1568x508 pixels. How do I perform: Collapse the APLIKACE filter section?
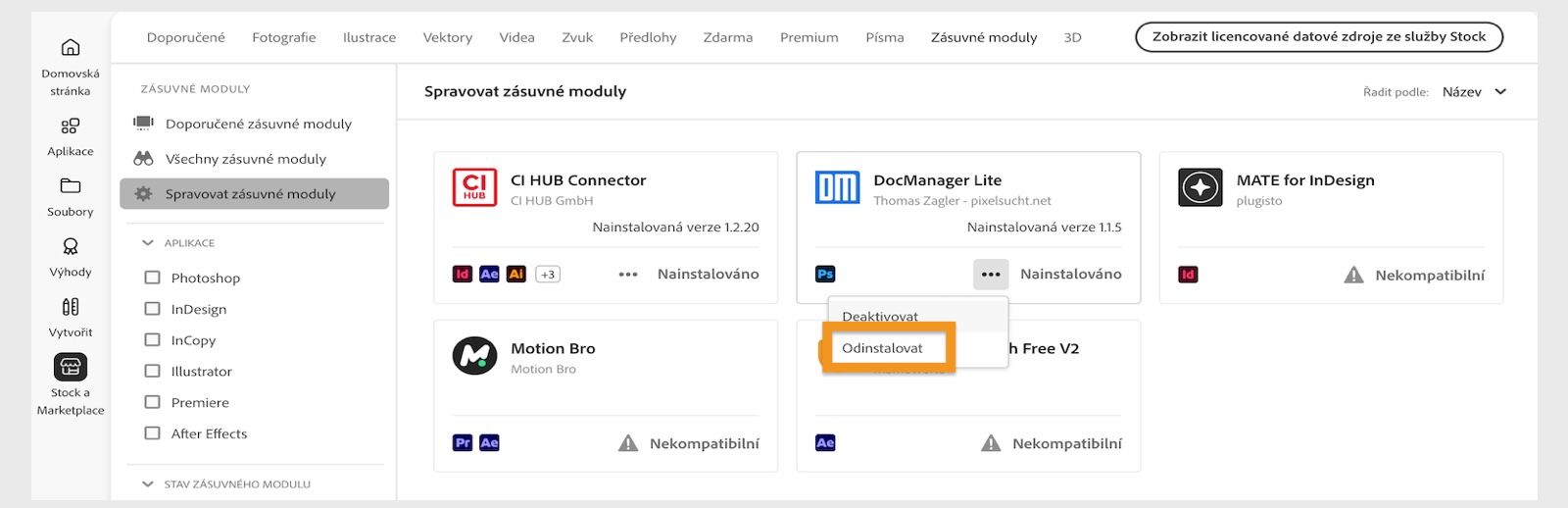(x=148, y=242)
